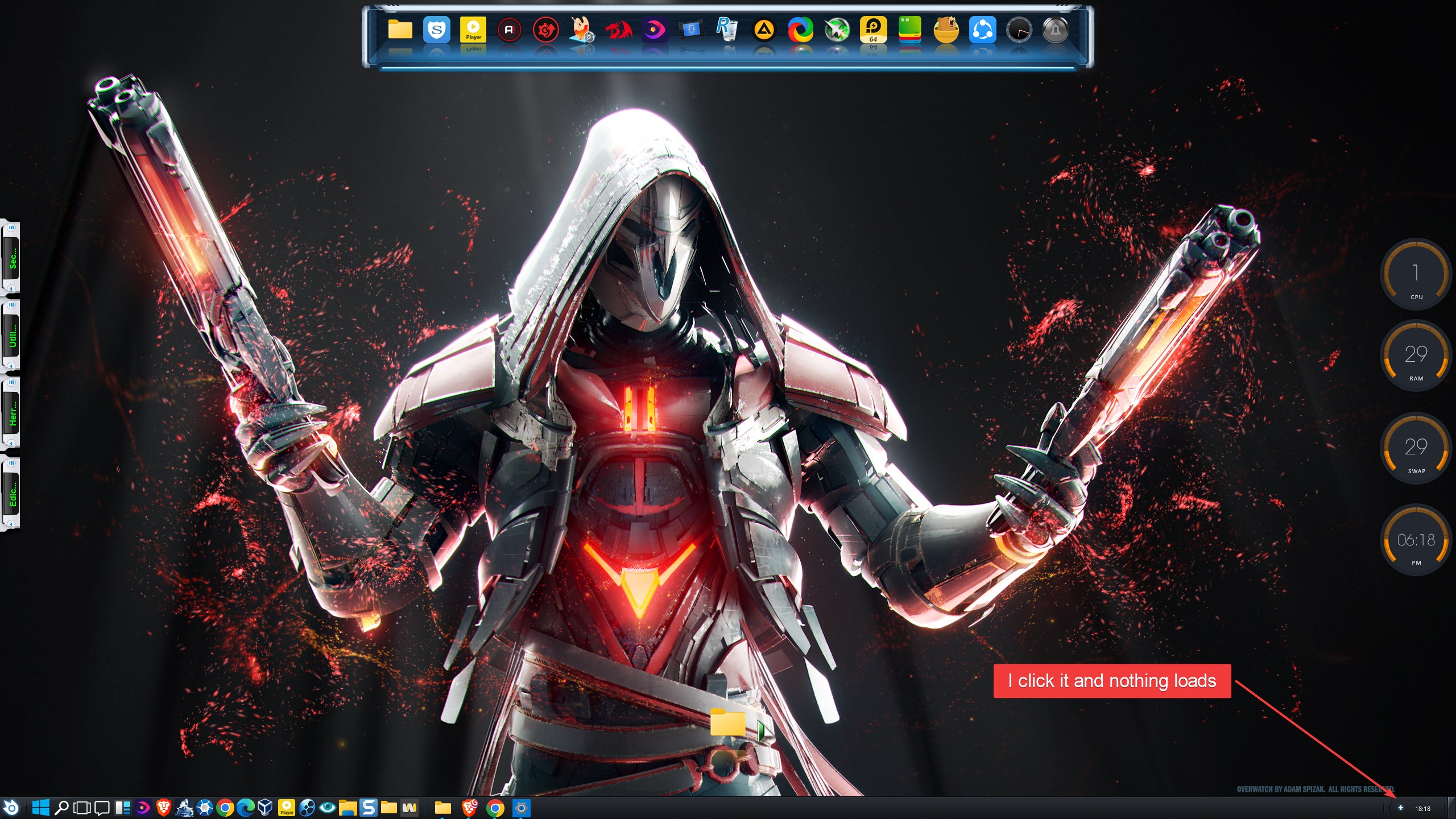Open the SHAREit blue dock icon
This screenshot has width=1456, height=819.
tap(982, 30)
